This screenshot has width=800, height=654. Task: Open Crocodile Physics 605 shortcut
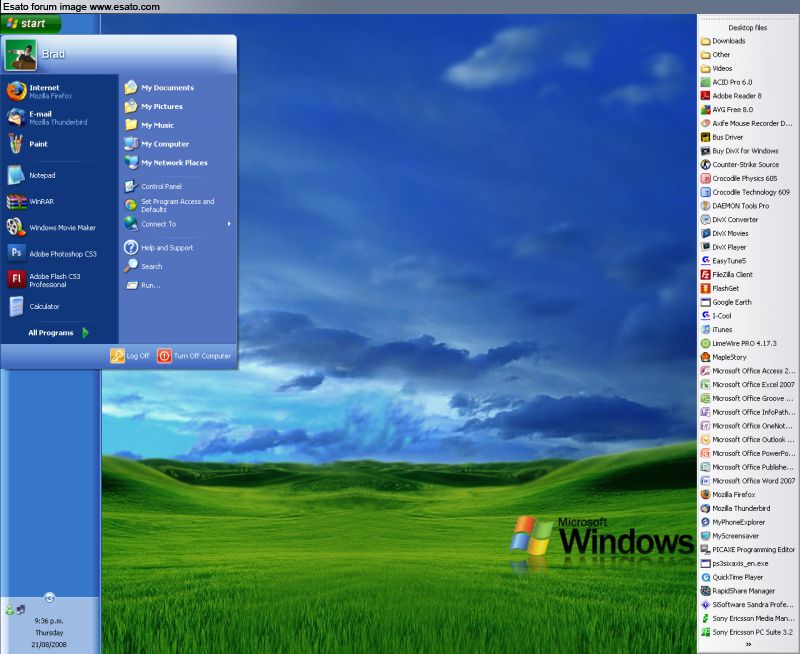pyautogui.click(x=739, y=179)
